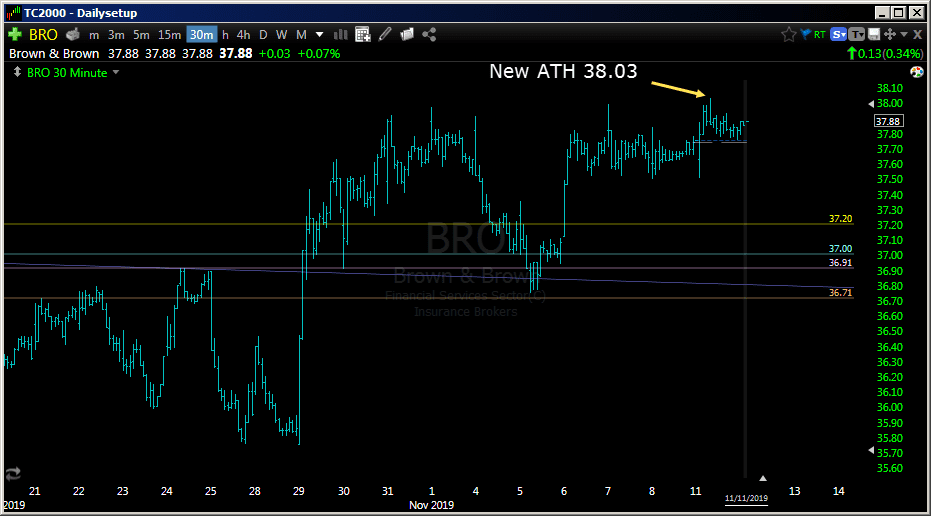Switch to the hourly (h) time frame
931x516 pixels.
coord(225,35)
